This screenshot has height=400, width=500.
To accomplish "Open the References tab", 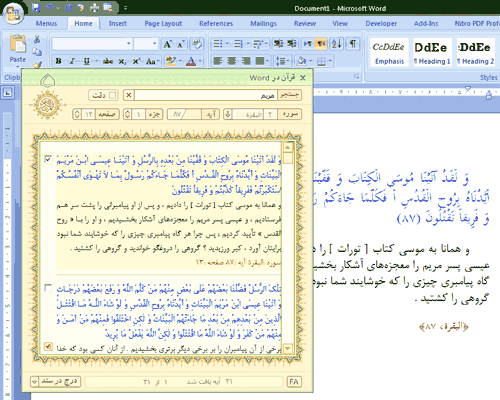I will coord(216,24).
